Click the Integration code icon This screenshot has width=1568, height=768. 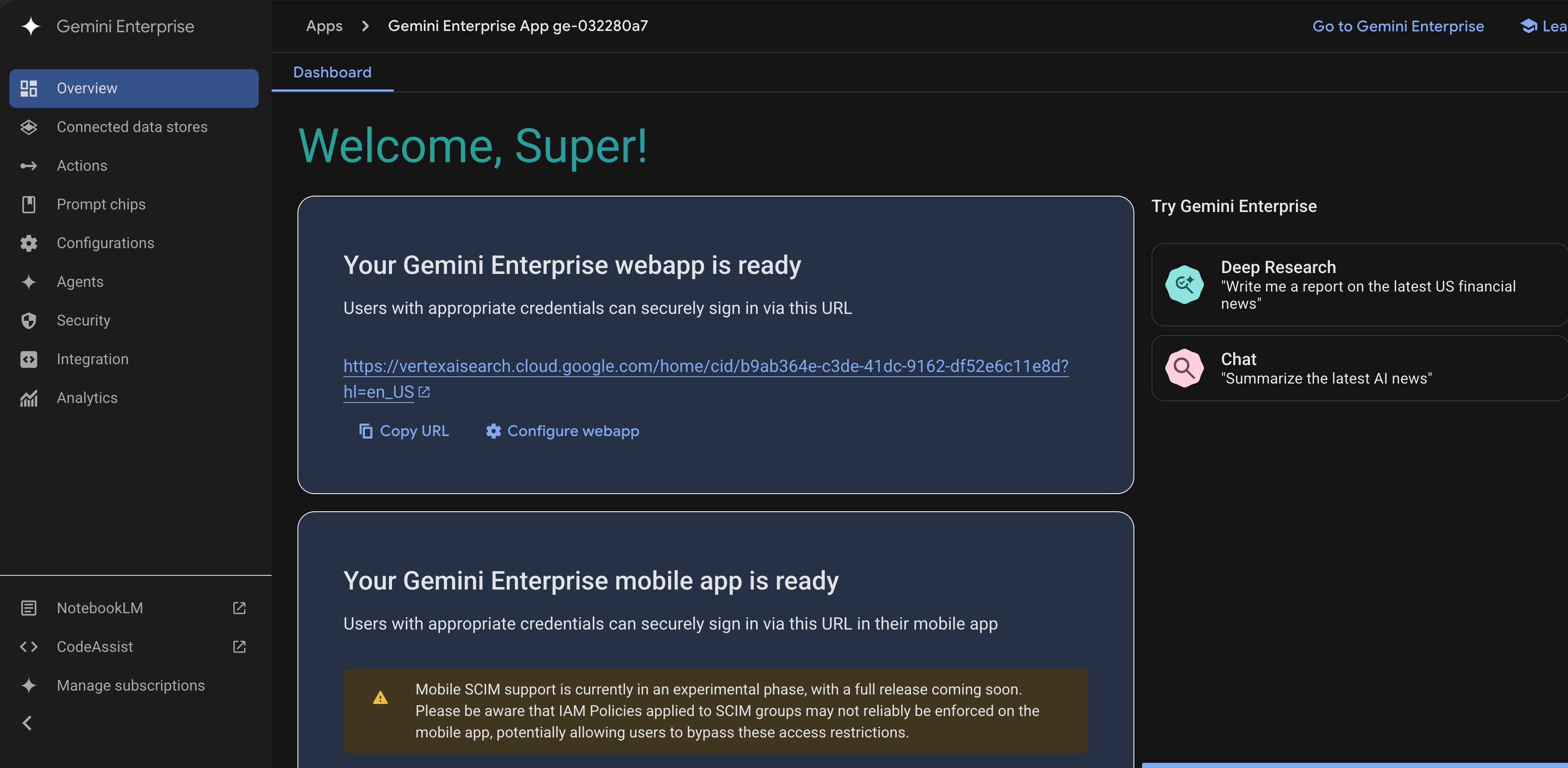(29, 359)
